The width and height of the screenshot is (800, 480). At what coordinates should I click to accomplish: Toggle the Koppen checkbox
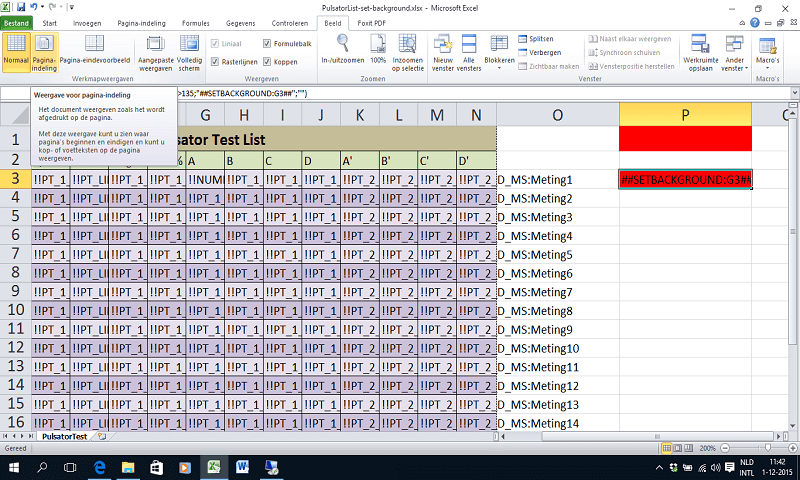click(x=267, y=61)
